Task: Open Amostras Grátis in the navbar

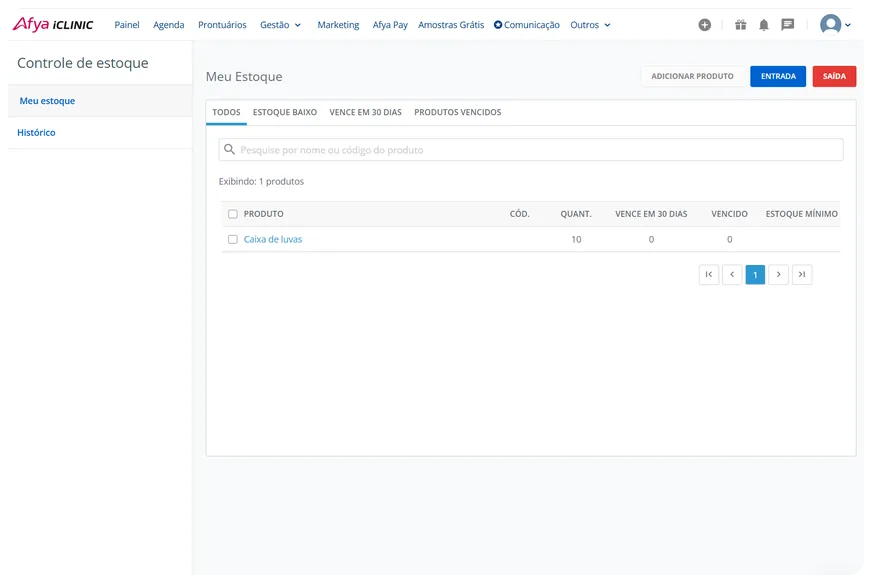Action: (x=451, y=25)
